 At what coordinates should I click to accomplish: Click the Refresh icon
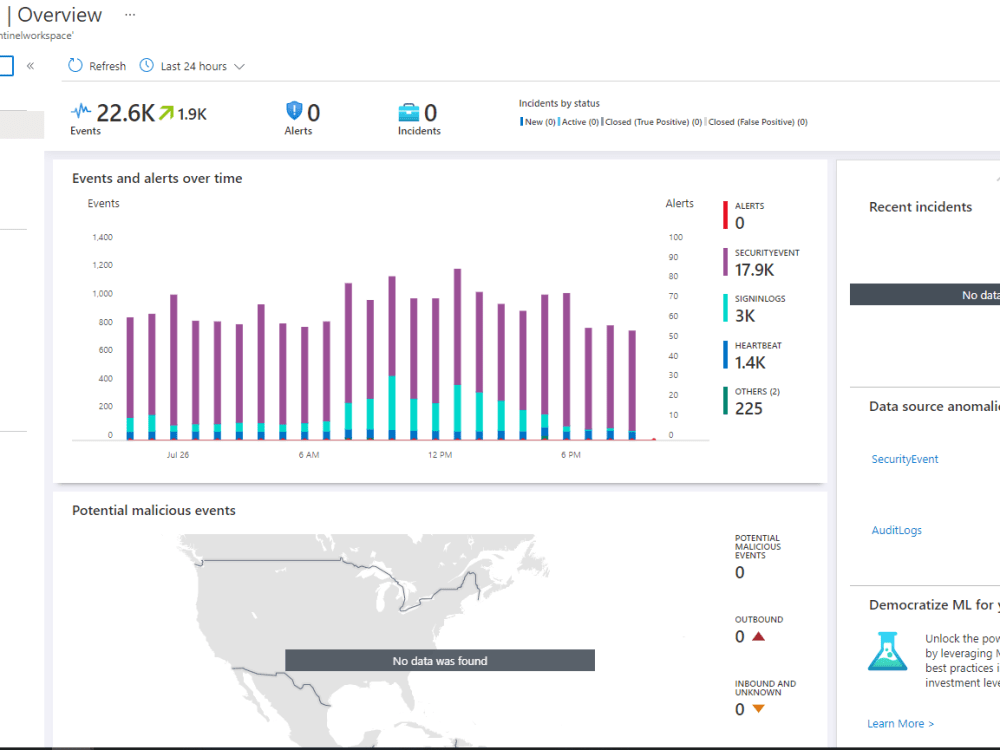(76, 65)
